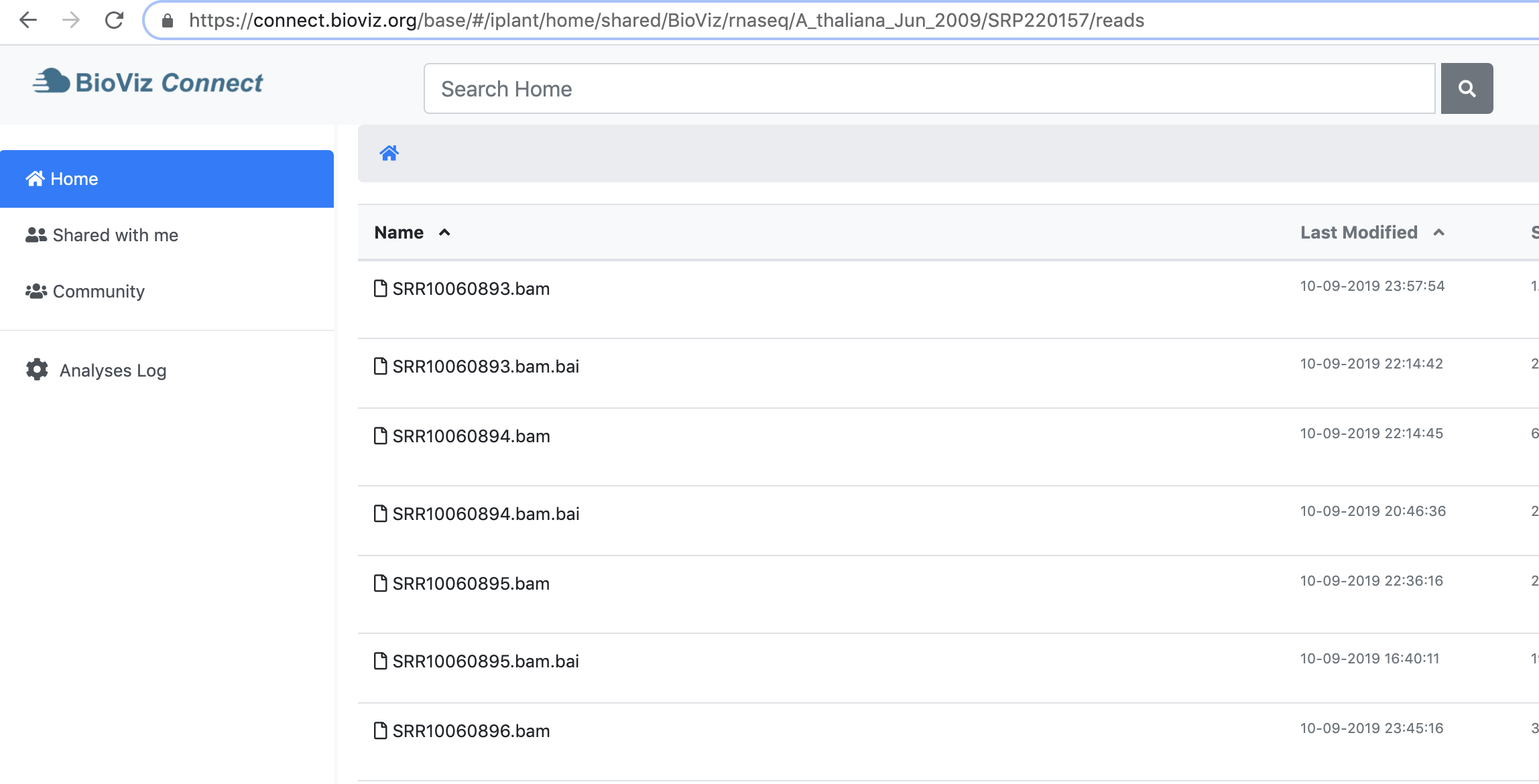Click the Analyses Log gear icon
This screenshot has width=1539, height=784.
pos(37,369)
